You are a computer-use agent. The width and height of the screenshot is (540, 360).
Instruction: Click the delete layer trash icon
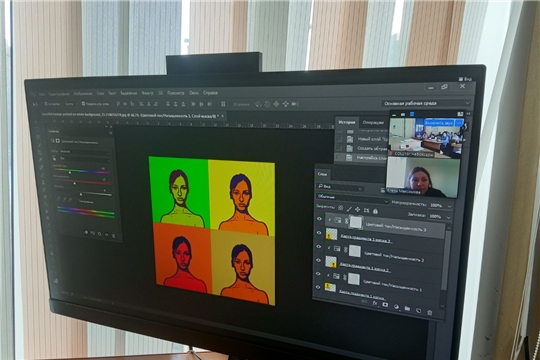coord(429,313)
